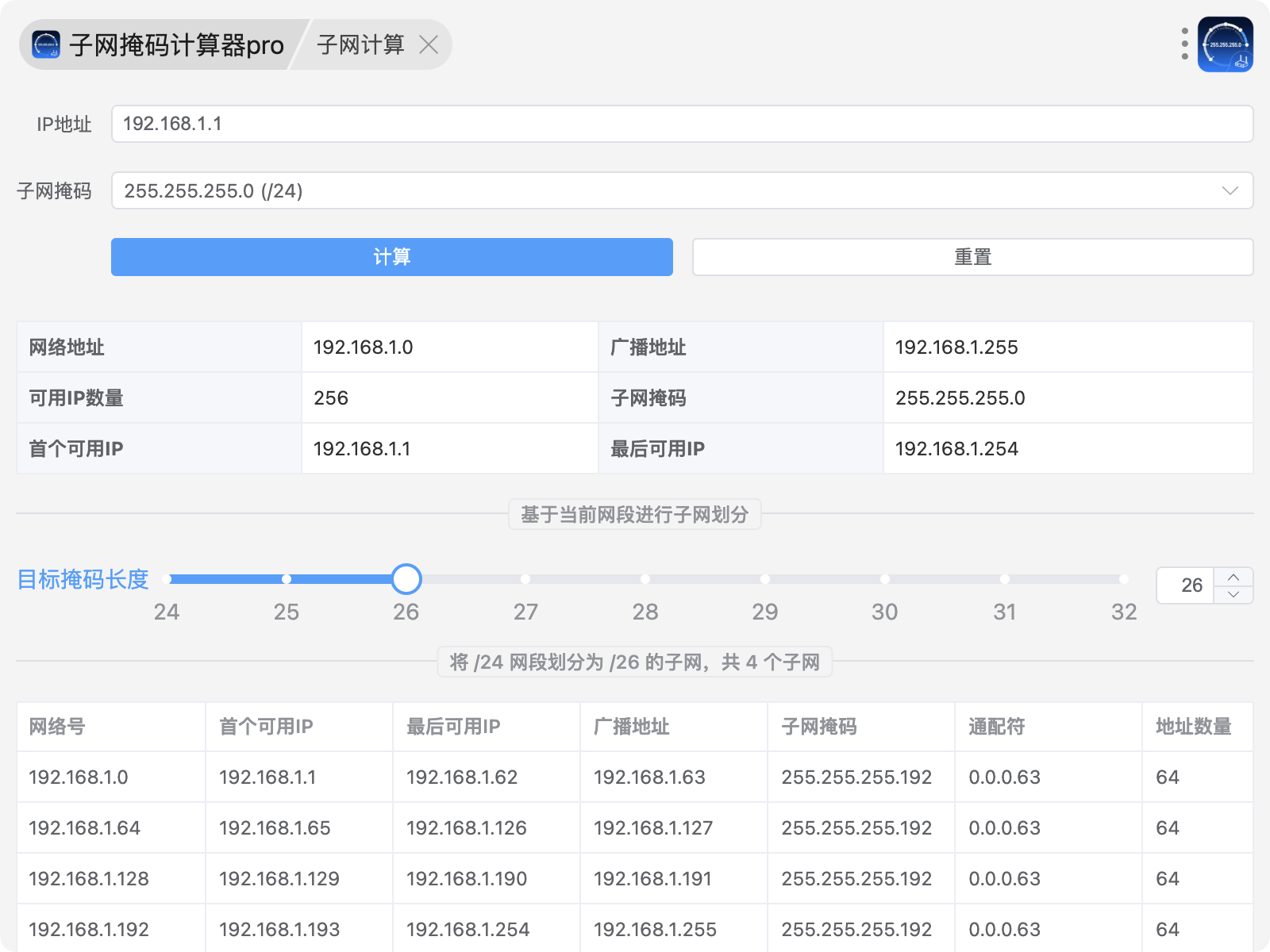
Task: Click the IP地址 input field
Action: click(x=681, y=124)
